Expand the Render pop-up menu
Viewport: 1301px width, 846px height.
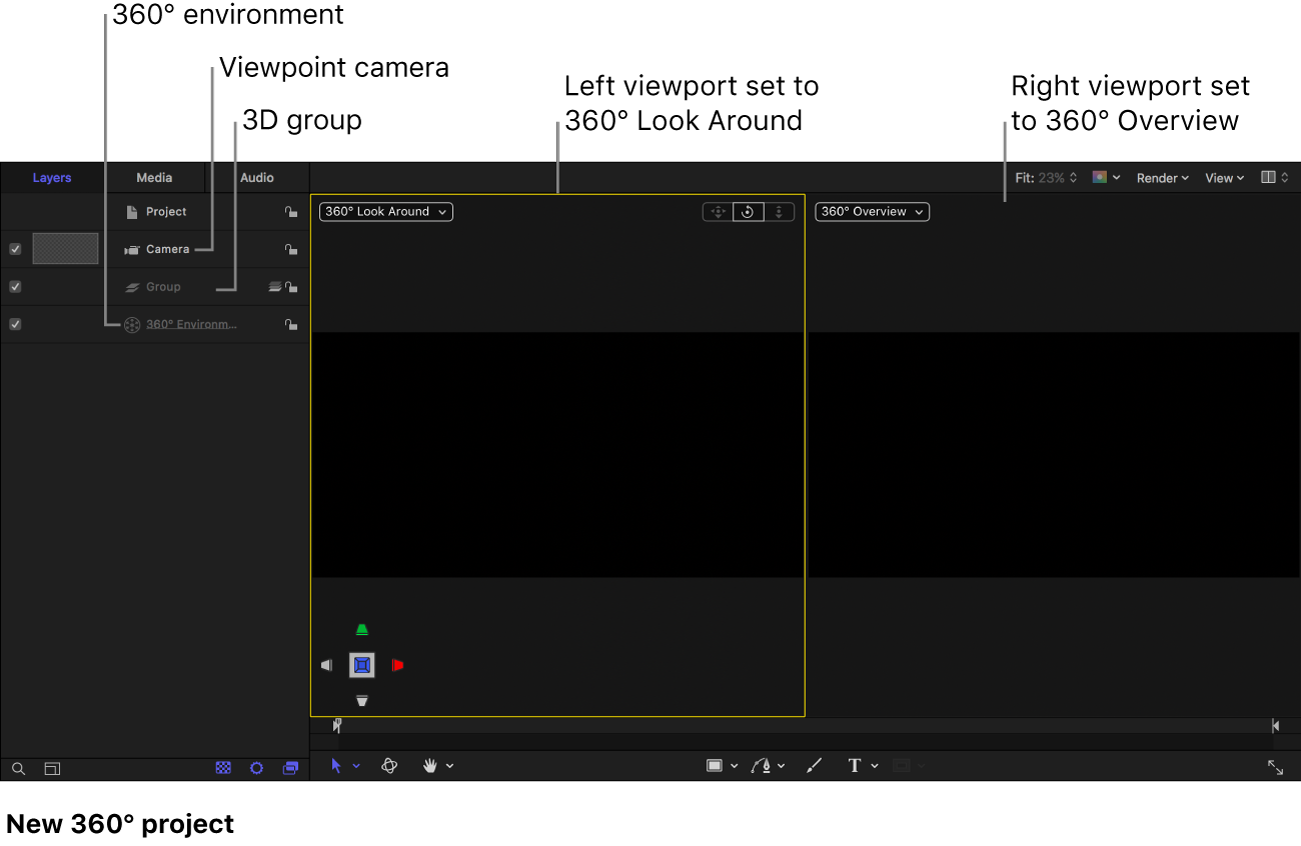coord(1162,178)
